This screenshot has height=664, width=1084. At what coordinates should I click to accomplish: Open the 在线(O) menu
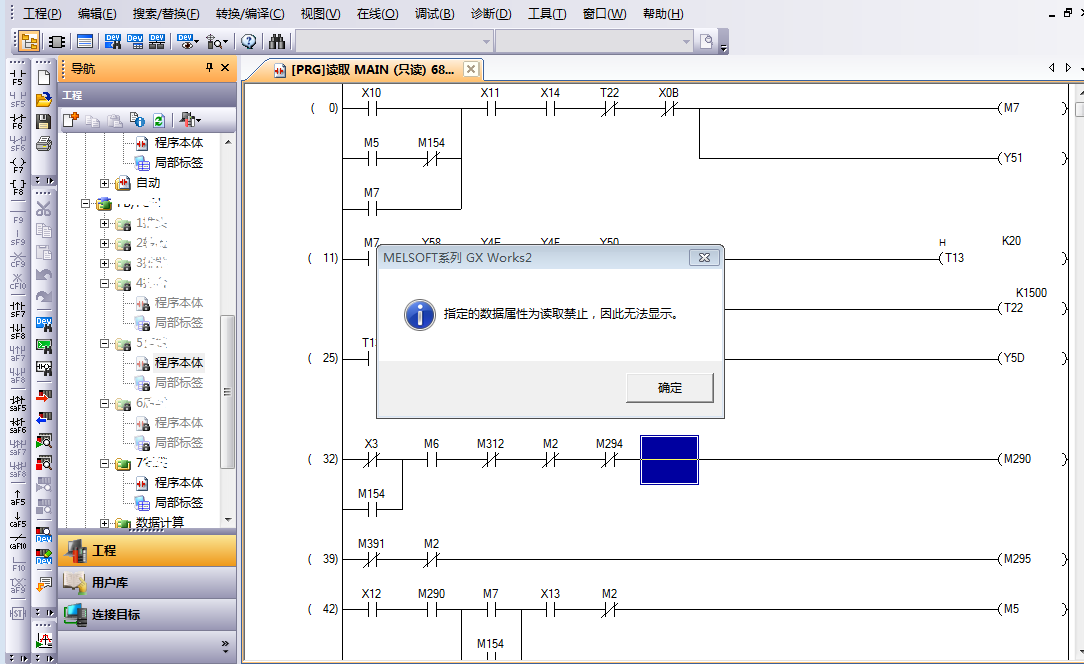point(377,14)
